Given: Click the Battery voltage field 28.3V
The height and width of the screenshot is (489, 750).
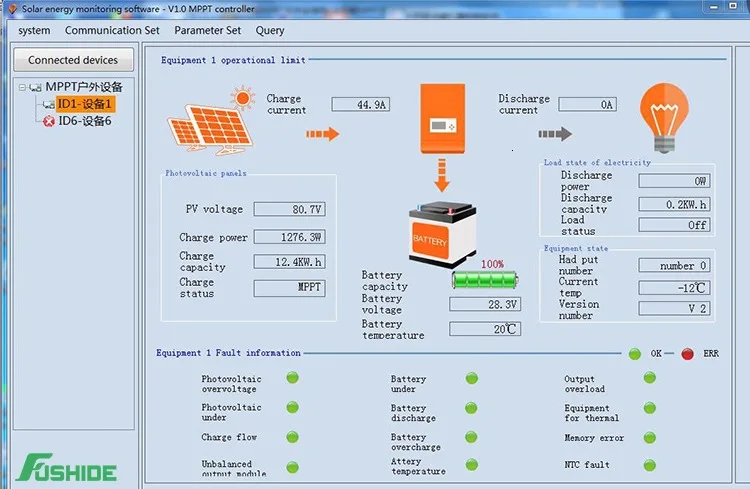Looking at the screenshot, I should point(485,304).
